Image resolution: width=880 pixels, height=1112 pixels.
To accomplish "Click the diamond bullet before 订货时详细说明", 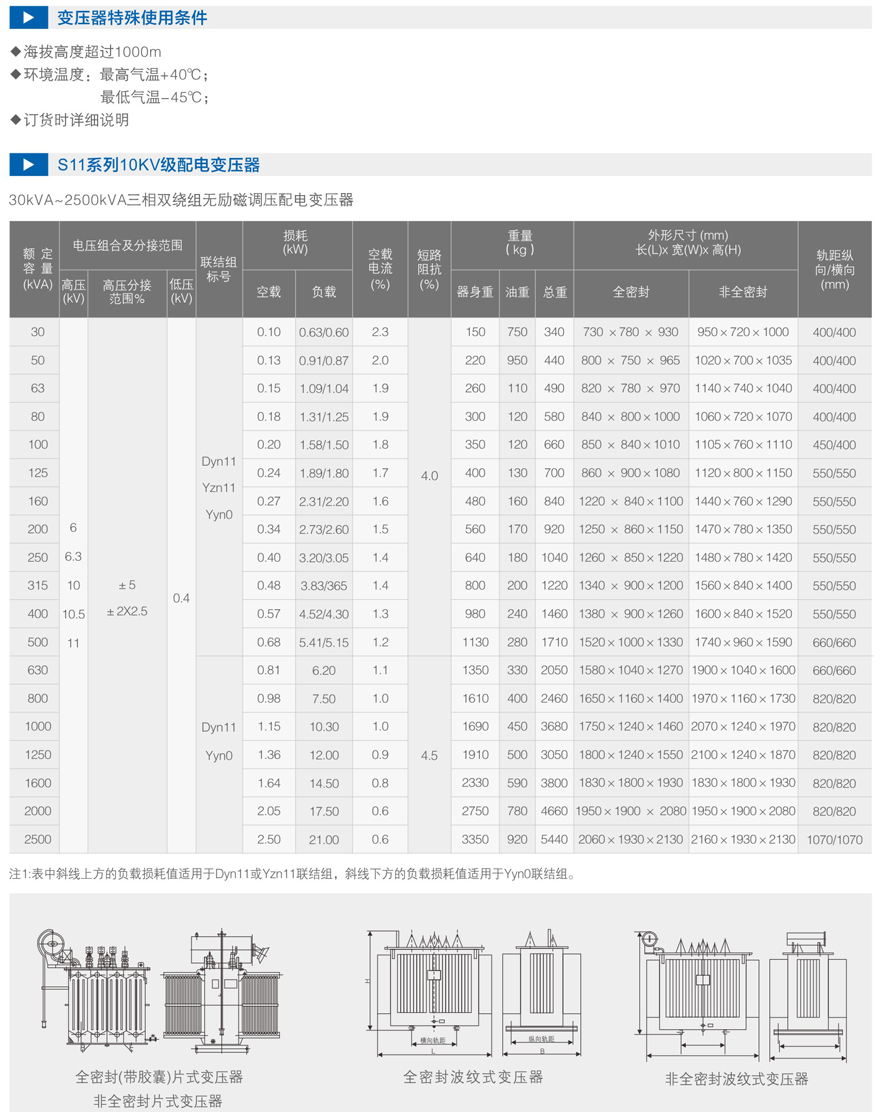I will (15, 120).
